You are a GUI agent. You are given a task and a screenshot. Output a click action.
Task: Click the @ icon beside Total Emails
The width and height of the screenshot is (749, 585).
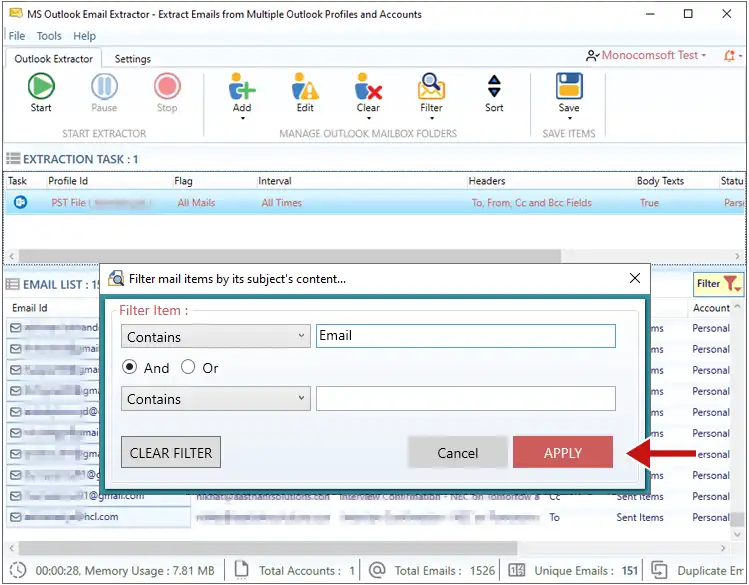377,570
